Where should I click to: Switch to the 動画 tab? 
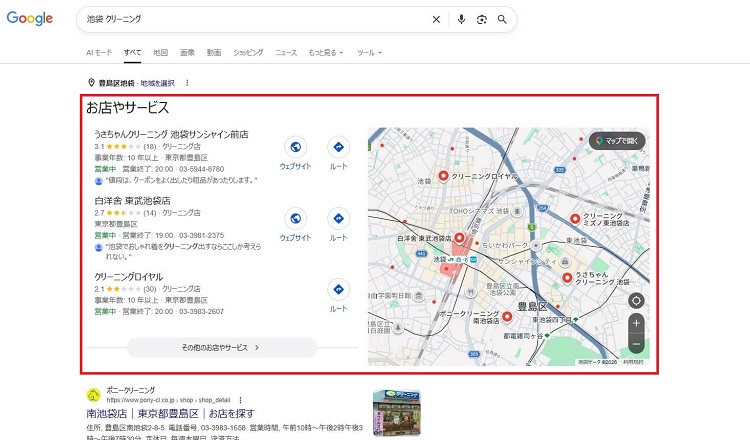click(x=214, y=53)
